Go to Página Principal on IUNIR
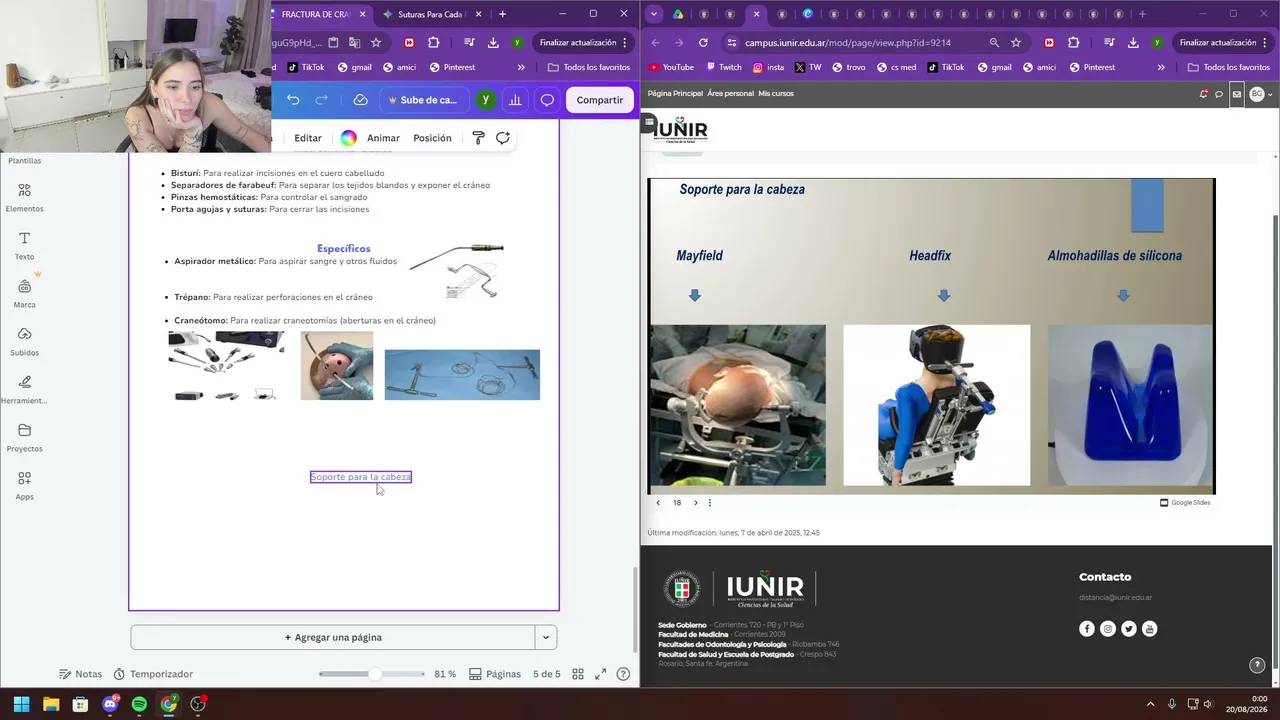The image size is (1280, 720). [675, 94]
